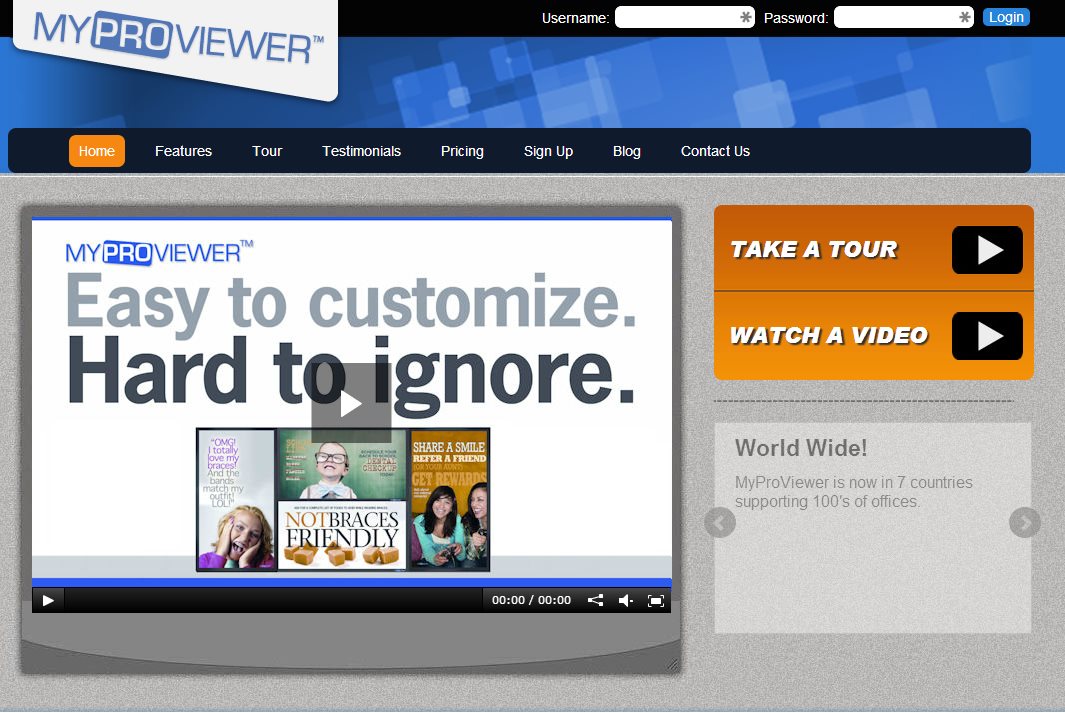Enter fullscreen mode on the video player
The height and width of the screenshot is (713, 1065).
[655, 600]
